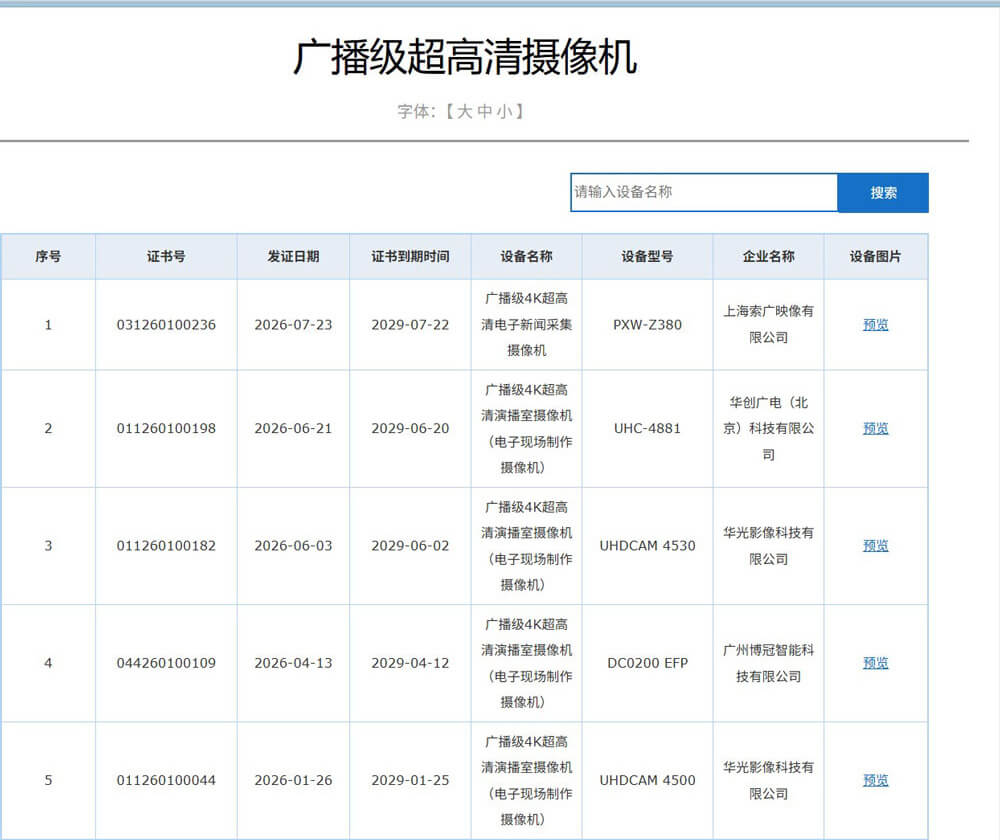Click the 企业名称 column header
The height and width of the screenshot is (840, 1000).
pyautogui.click(x=768, y=256)
